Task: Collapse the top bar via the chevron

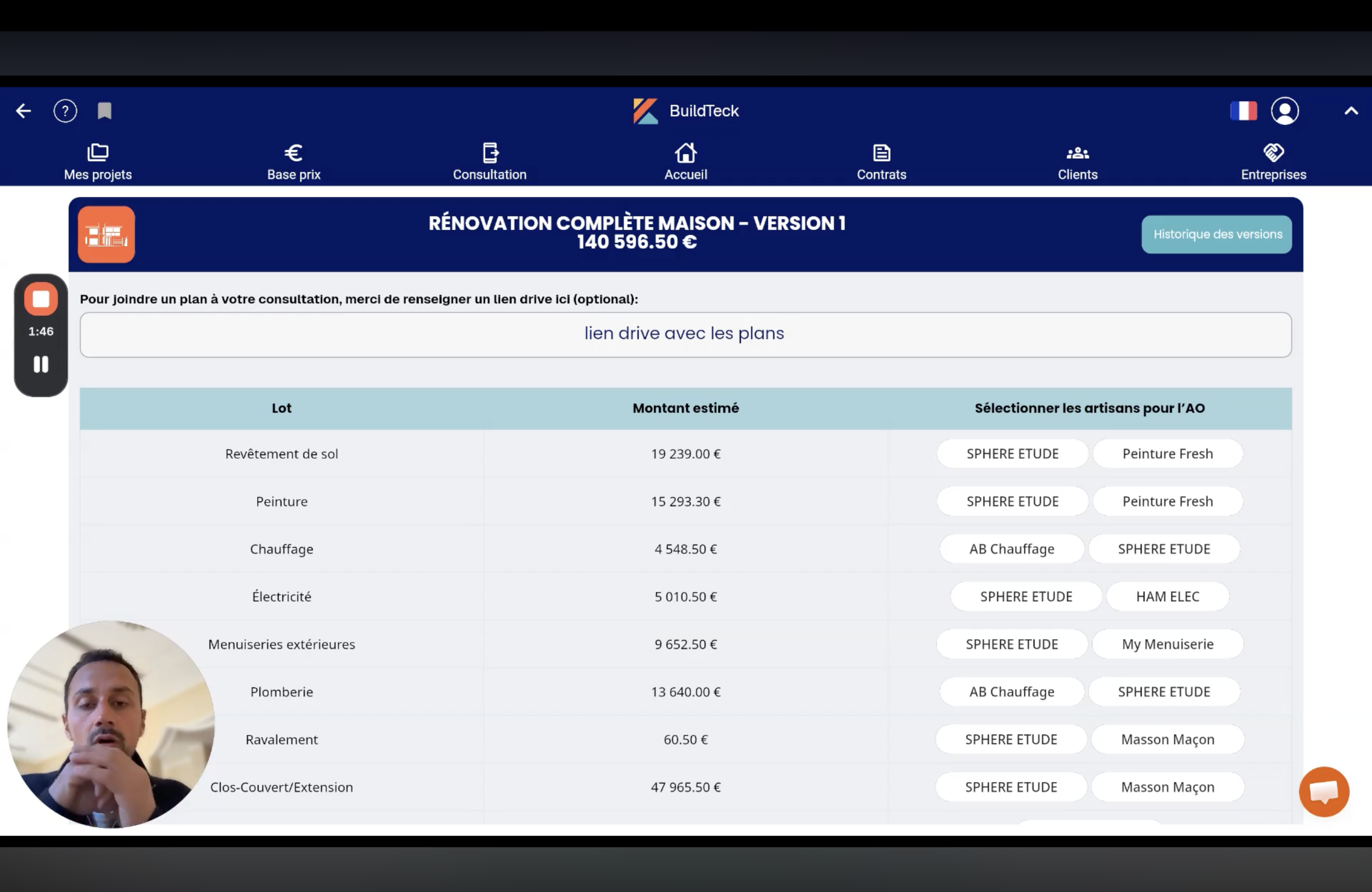Action: click(1351, 111)
